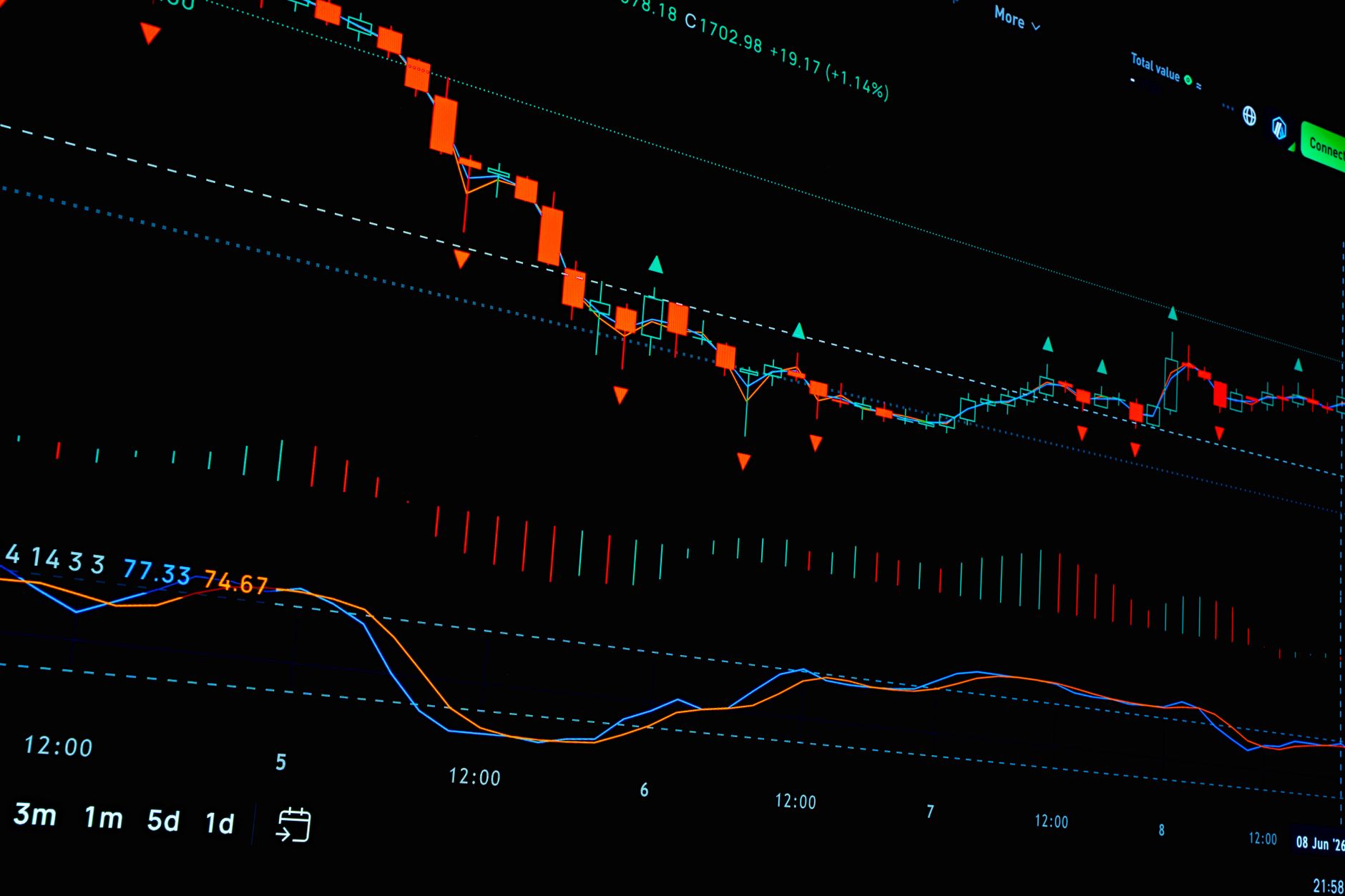Image resolution: width=1345 pixels, height=896 pixels.
Task: Open the go-to-date calendar icon
Action: coord(294,824)
